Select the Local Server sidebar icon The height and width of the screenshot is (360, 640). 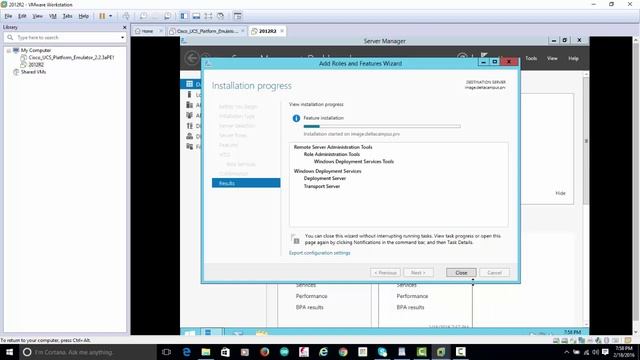pyautogui.click(x=189, y=94)
